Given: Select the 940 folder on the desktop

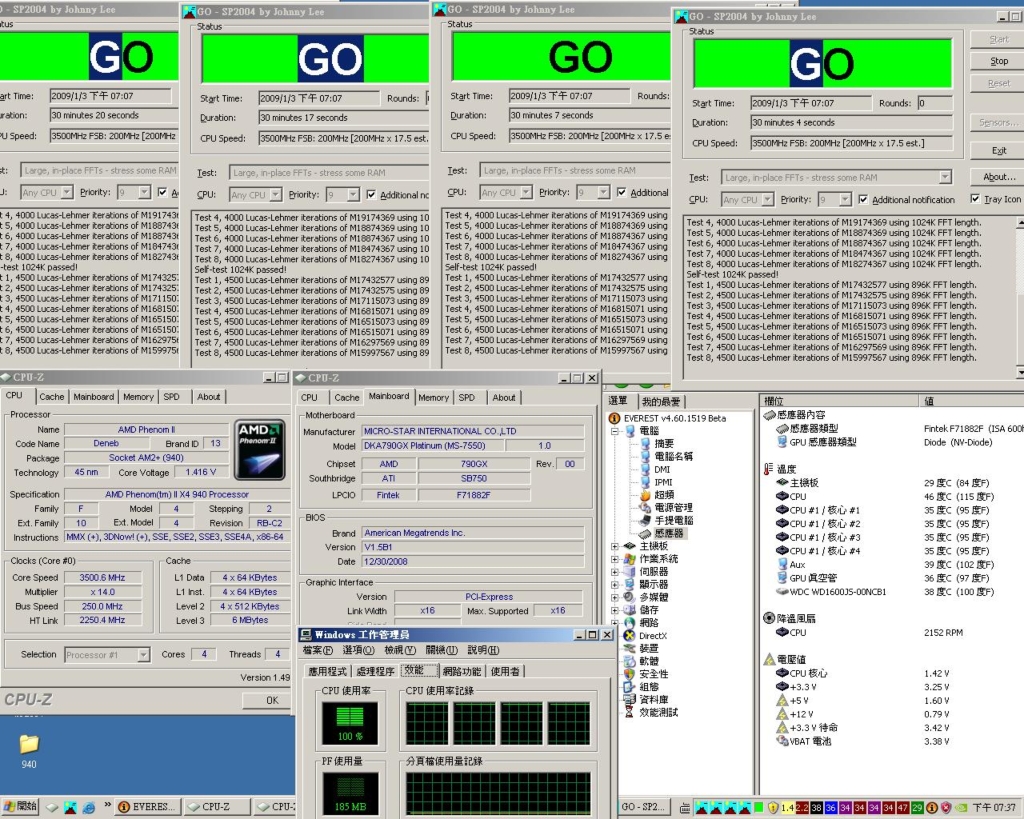Looking at the screenshot, I should click(29, 751).
